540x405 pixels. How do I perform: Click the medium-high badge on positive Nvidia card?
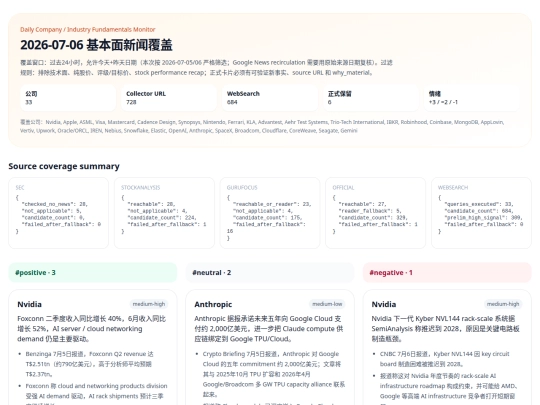click(149, 304)
